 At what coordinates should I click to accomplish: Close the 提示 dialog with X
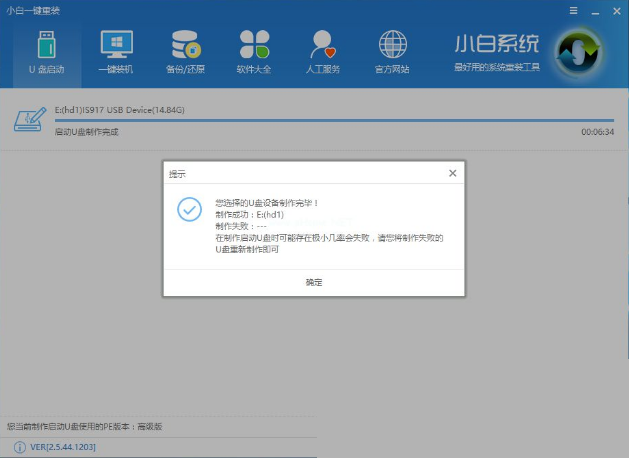pyautogui.click(x=452, y=173)
